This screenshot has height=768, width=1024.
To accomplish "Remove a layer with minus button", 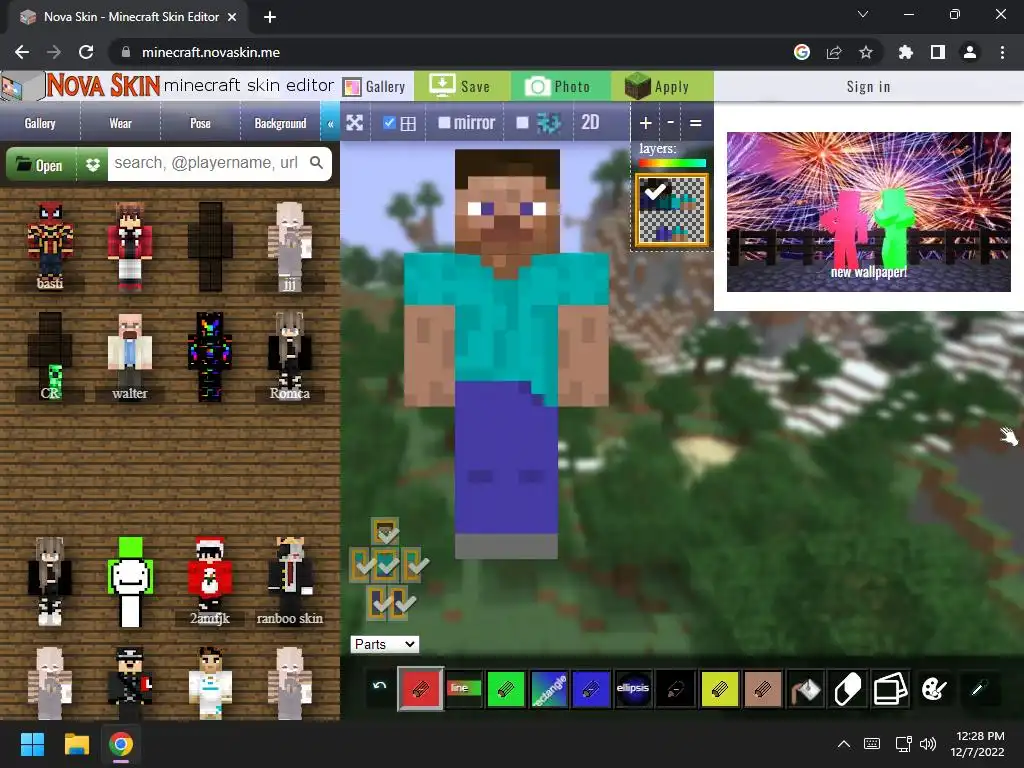I will (670, 123).
